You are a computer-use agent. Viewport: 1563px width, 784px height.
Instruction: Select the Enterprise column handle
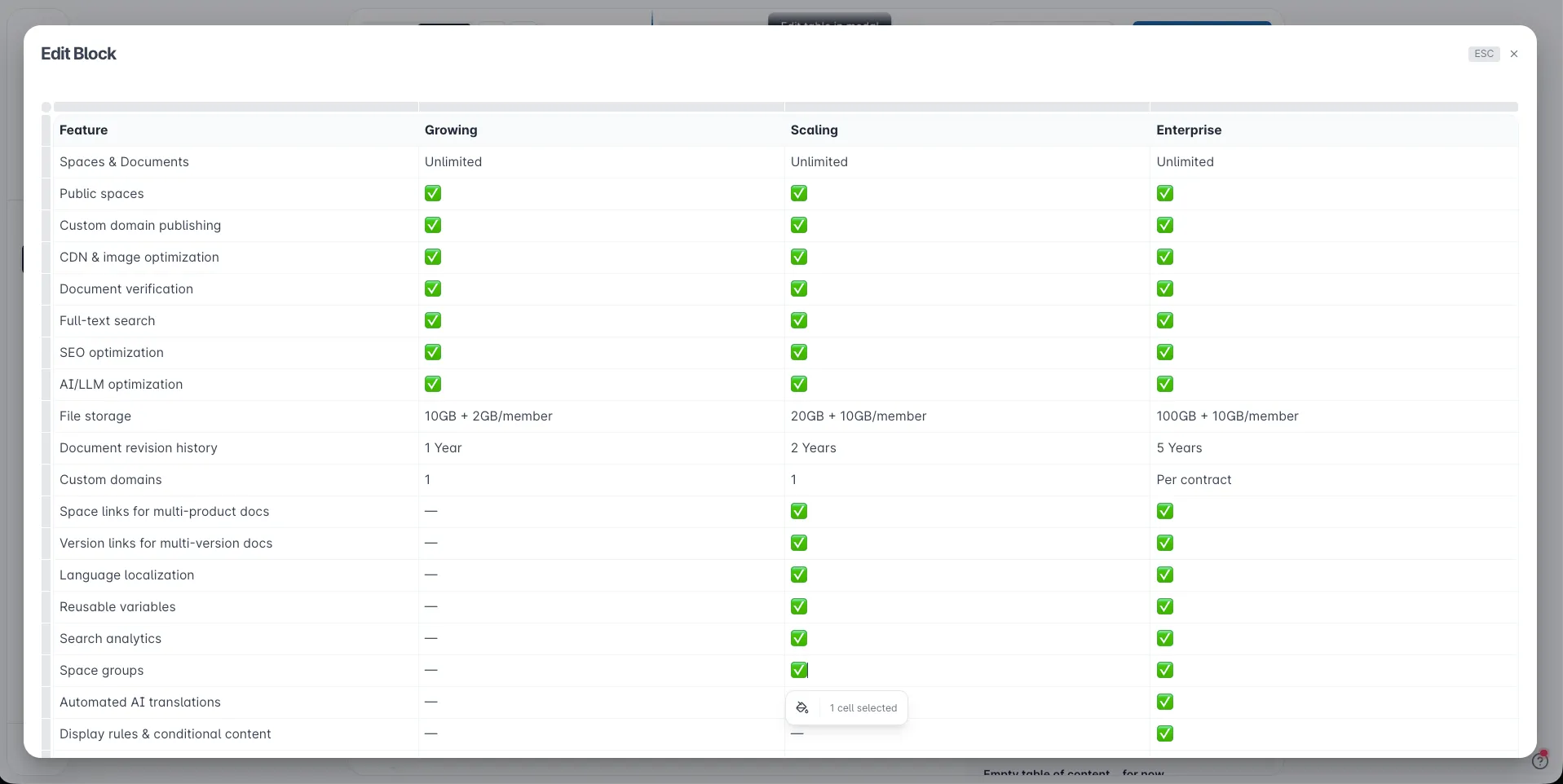(1334, 107)
